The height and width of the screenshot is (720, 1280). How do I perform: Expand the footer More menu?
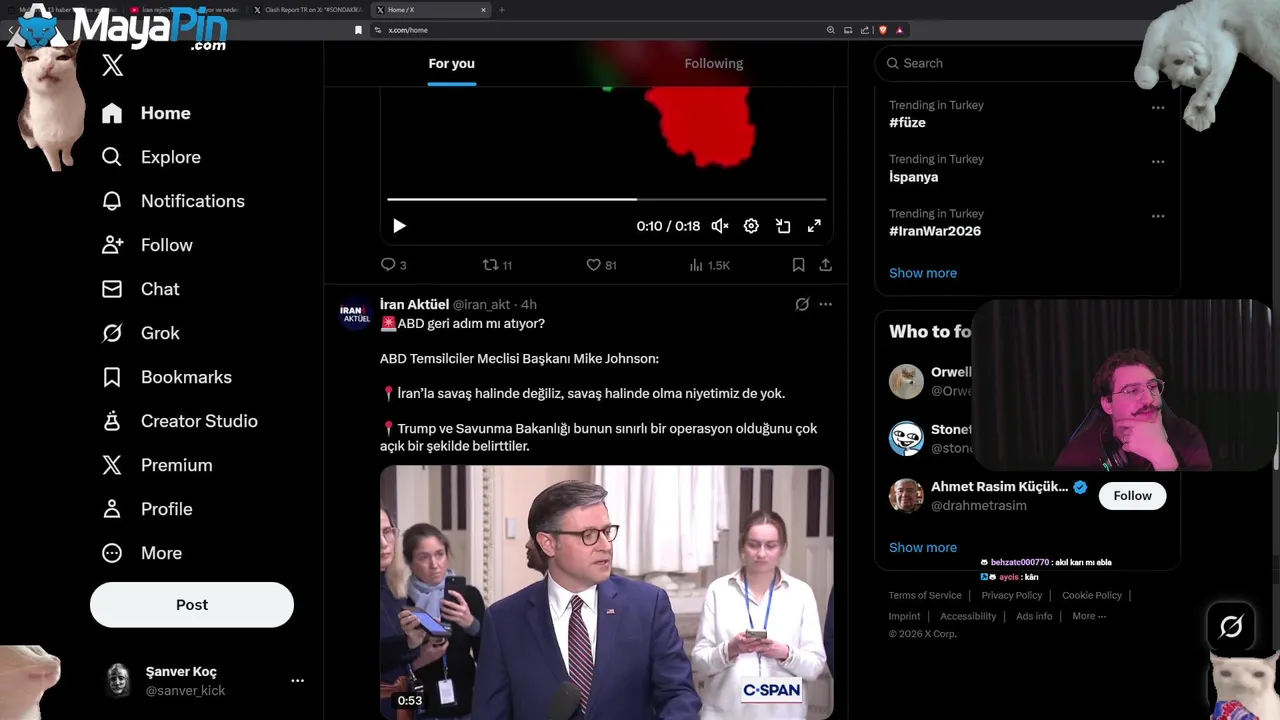pyautogui.click(x=1089, y=616)
